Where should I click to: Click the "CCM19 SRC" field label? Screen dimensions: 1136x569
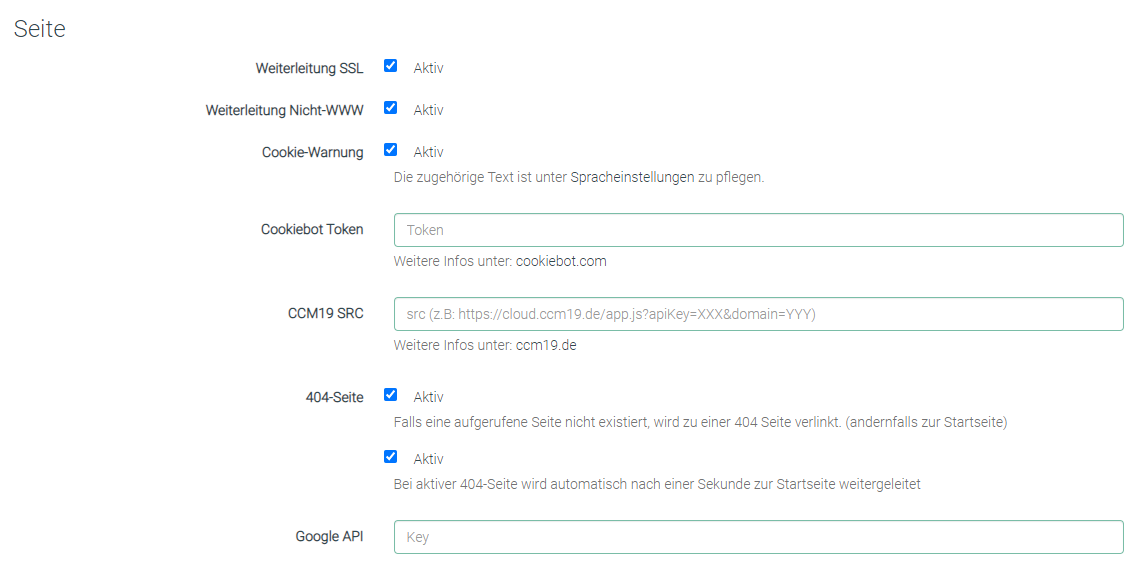[325, 314]
